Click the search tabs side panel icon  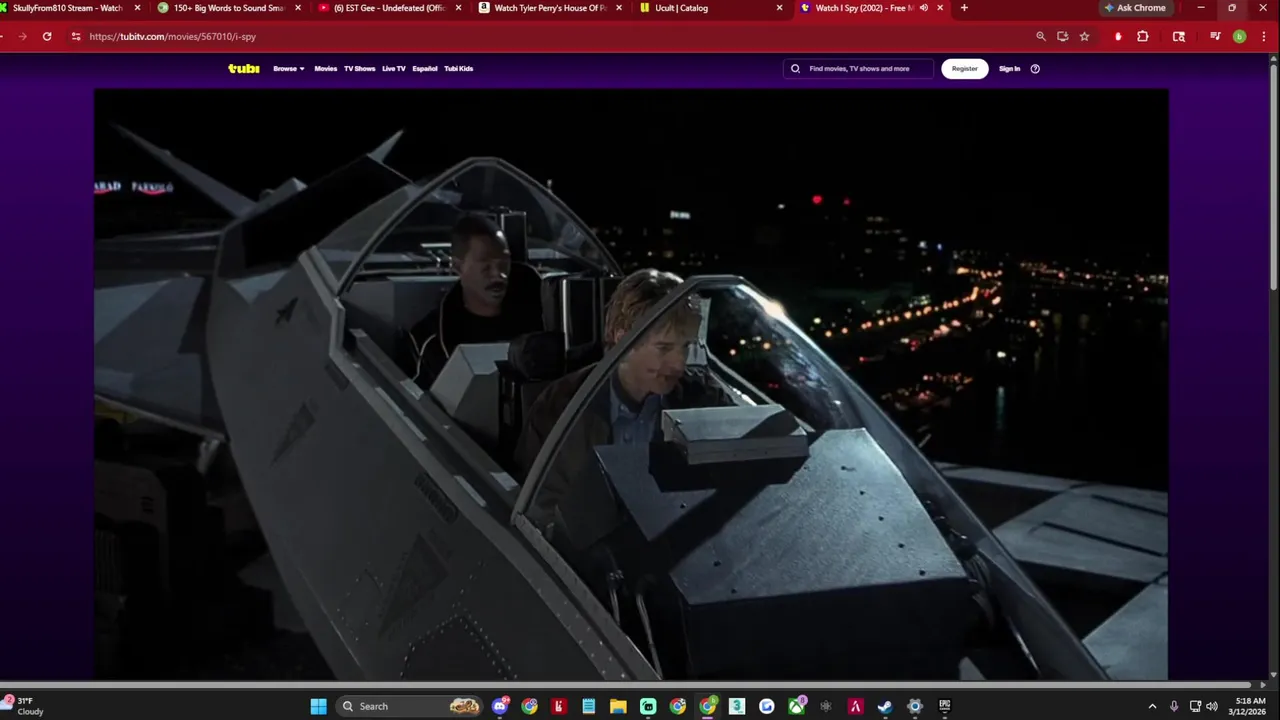pyautogui.click(x=1179, y=36)
